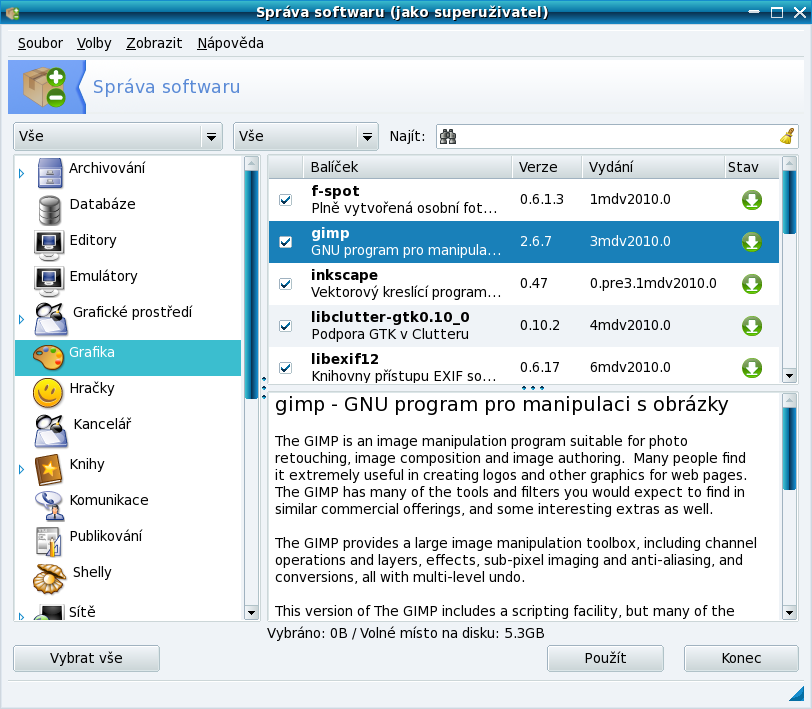The image size is (812, 709).
Task: Open the second Vše filter dropdown
Action: pyautogui.click(x=306, y=137)
